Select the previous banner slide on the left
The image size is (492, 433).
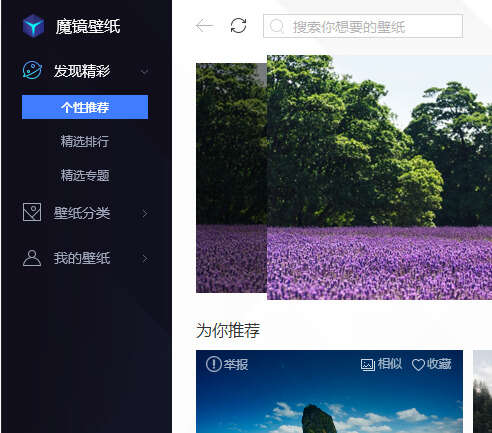click(231, 178)
